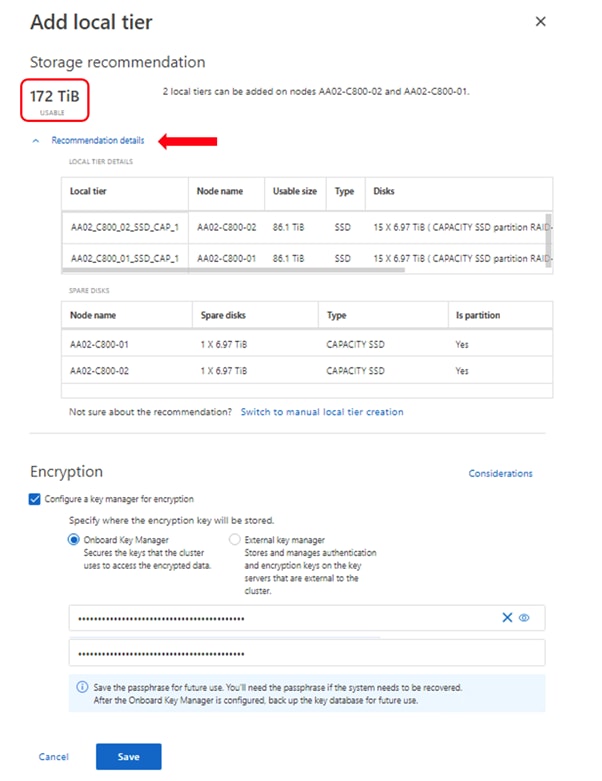
Task: Click the Usable size column header
Action: point(295,191)
